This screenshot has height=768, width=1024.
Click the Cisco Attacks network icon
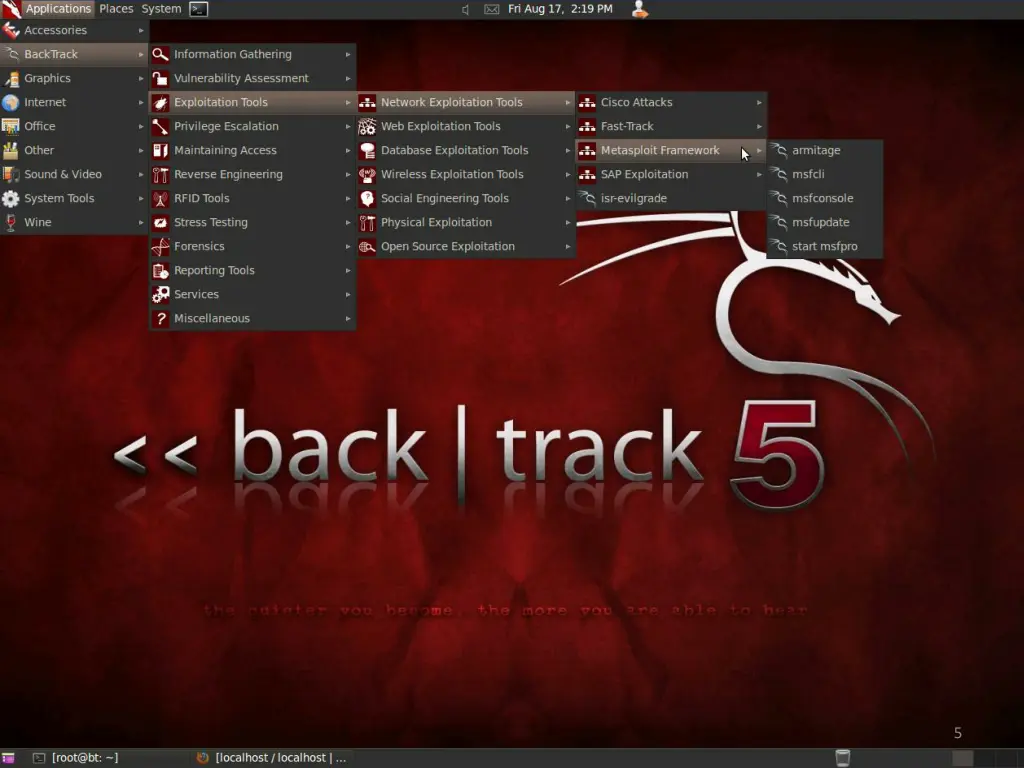coord(587,103)
